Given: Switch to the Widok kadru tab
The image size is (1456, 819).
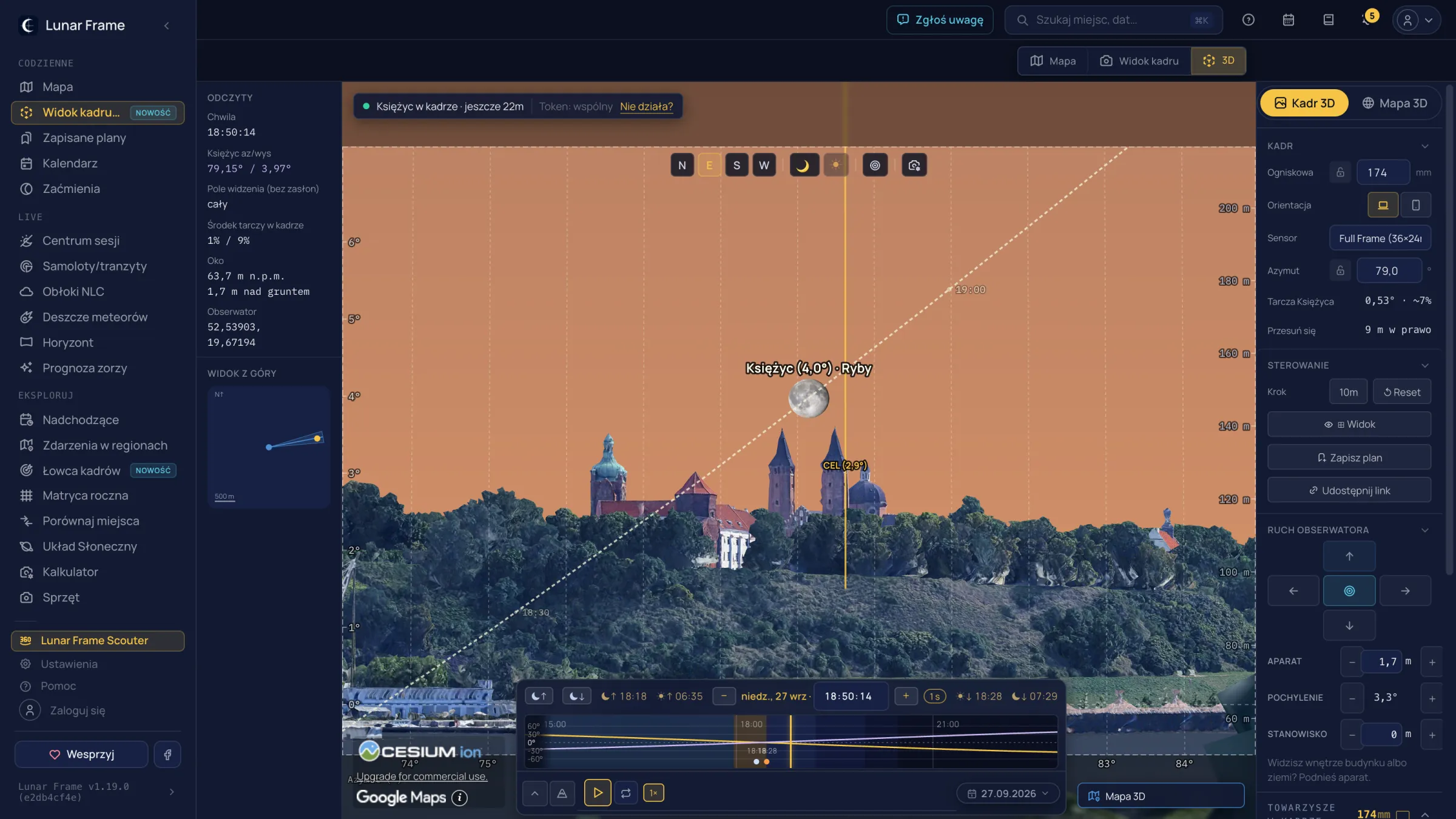Looking at the screenshot, I should click(1139, 61).
